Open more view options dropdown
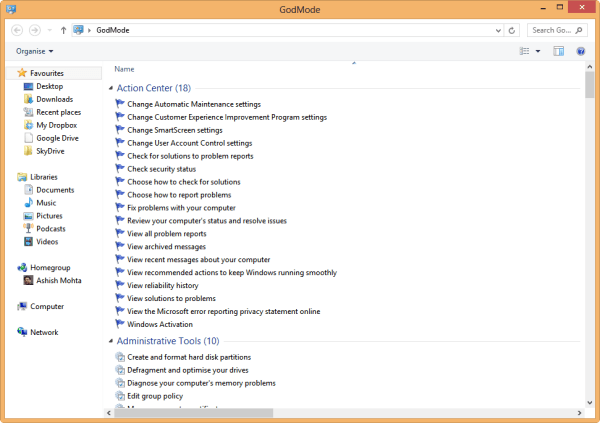This screenshot has height=423, width=600. tap(538, 51)
